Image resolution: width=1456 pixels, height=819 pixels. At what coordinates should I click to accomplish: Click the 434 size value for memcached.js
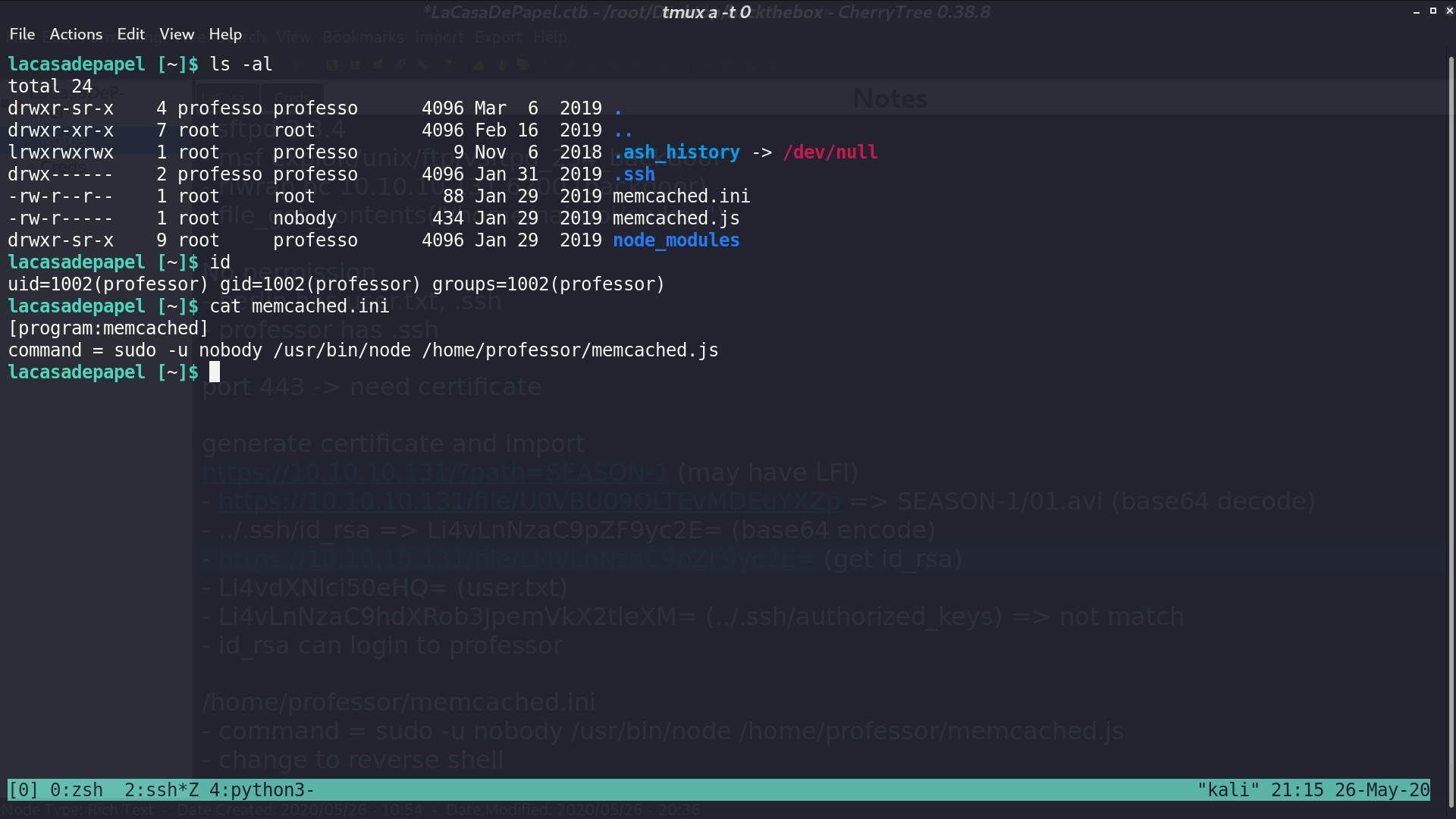(448, 218)
